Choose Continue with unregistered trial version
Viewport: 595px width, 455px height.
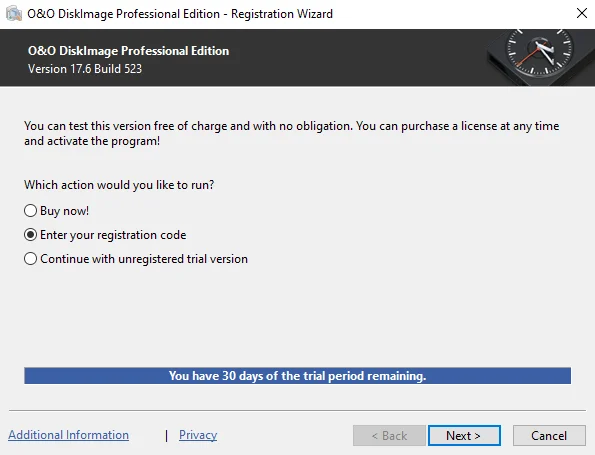coord(30,259)
